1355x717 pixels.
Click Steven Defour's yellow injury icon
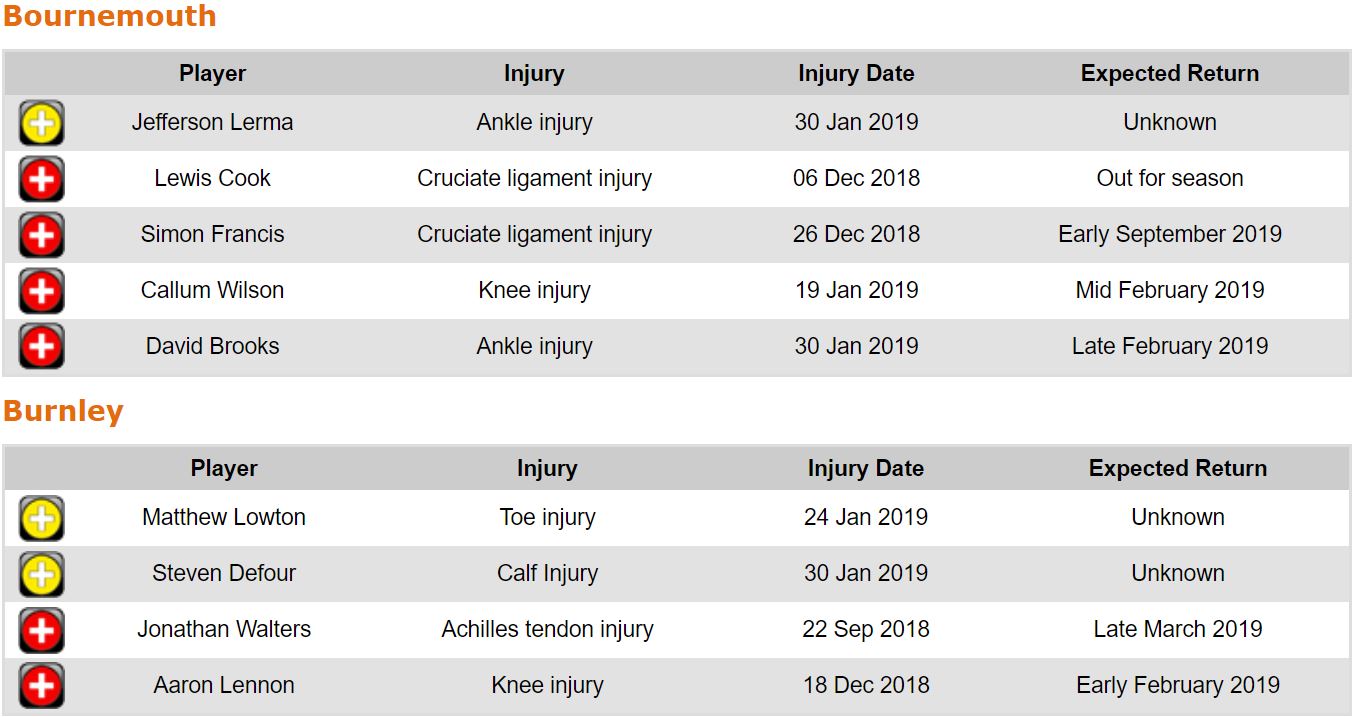pyautogui.click(x=41, y=574)
